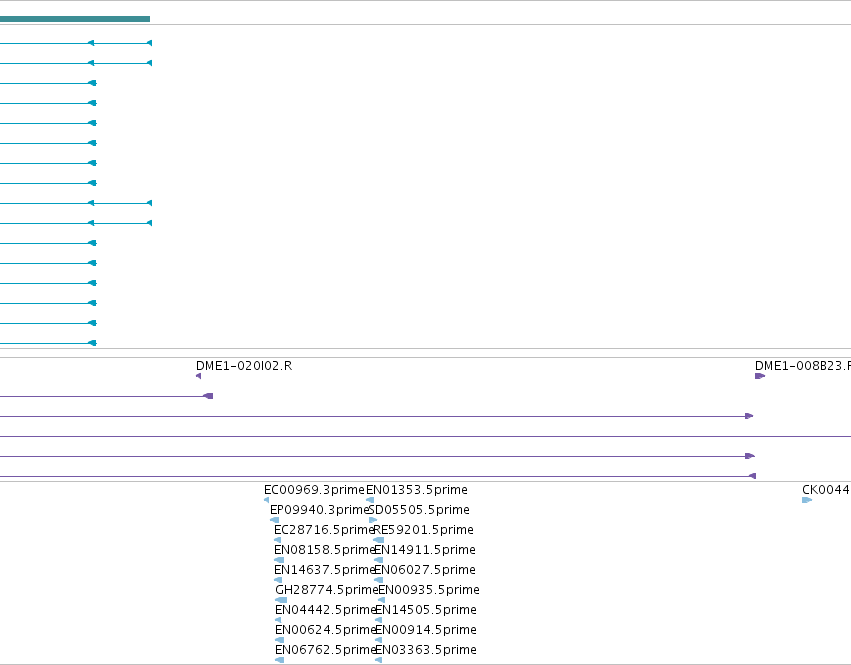The image size is (851, 665).
Task: Select the EN08158.5prime EST label
Action: [x=325, y=550]
